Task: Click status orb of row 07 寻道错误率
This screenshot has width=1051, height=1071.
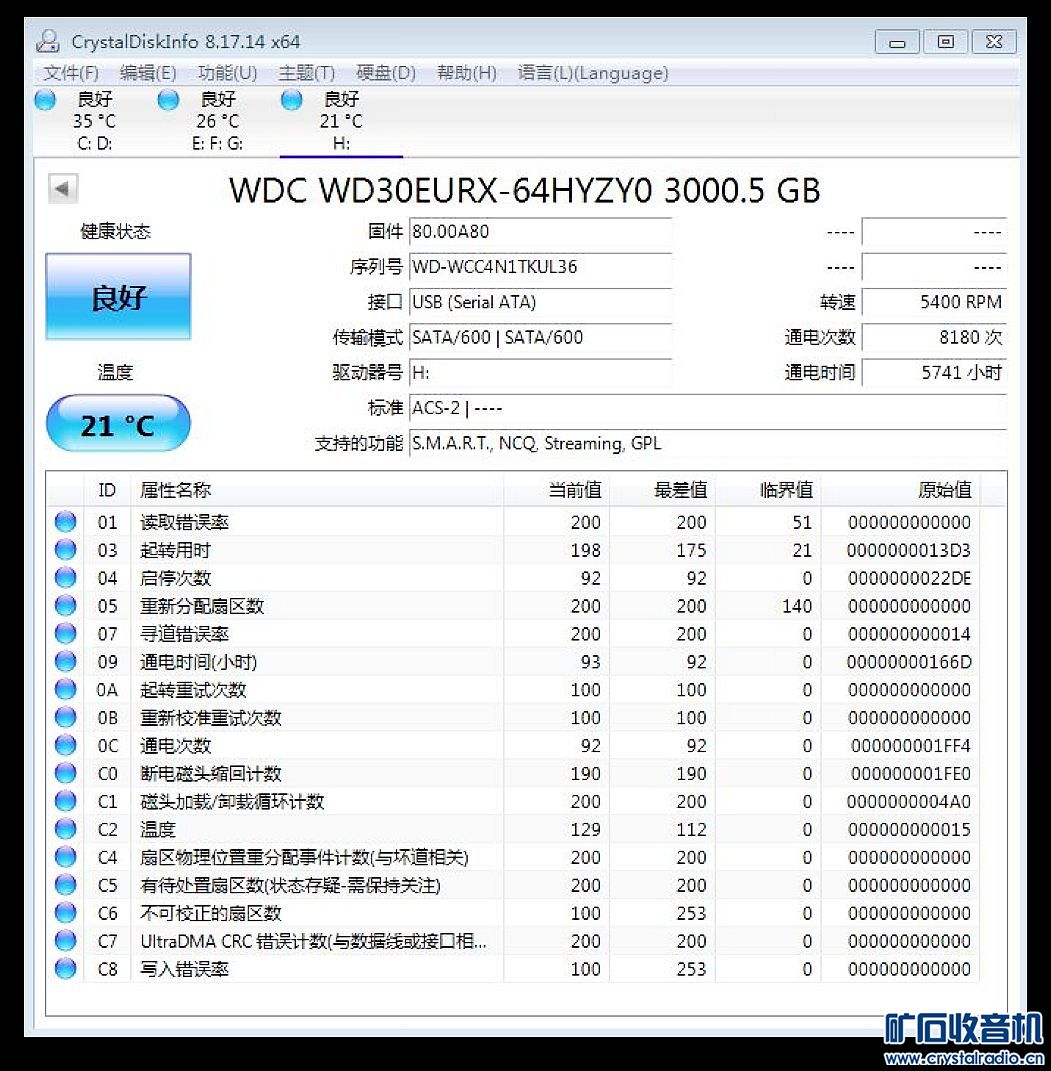Action: tap(66, 634)
